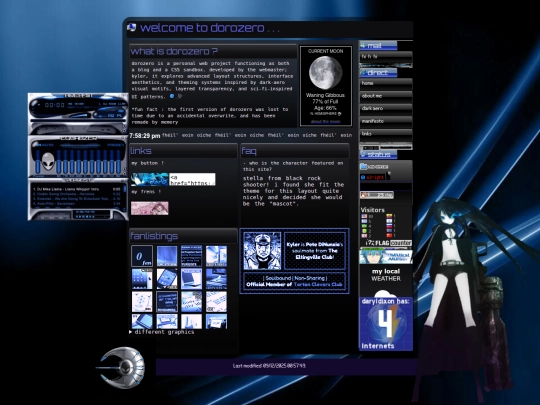Viewport: 540px width, 405px height.
Task: Click the dorozero title bar icon
Action: pyautogui.click(x=131, y=28)
